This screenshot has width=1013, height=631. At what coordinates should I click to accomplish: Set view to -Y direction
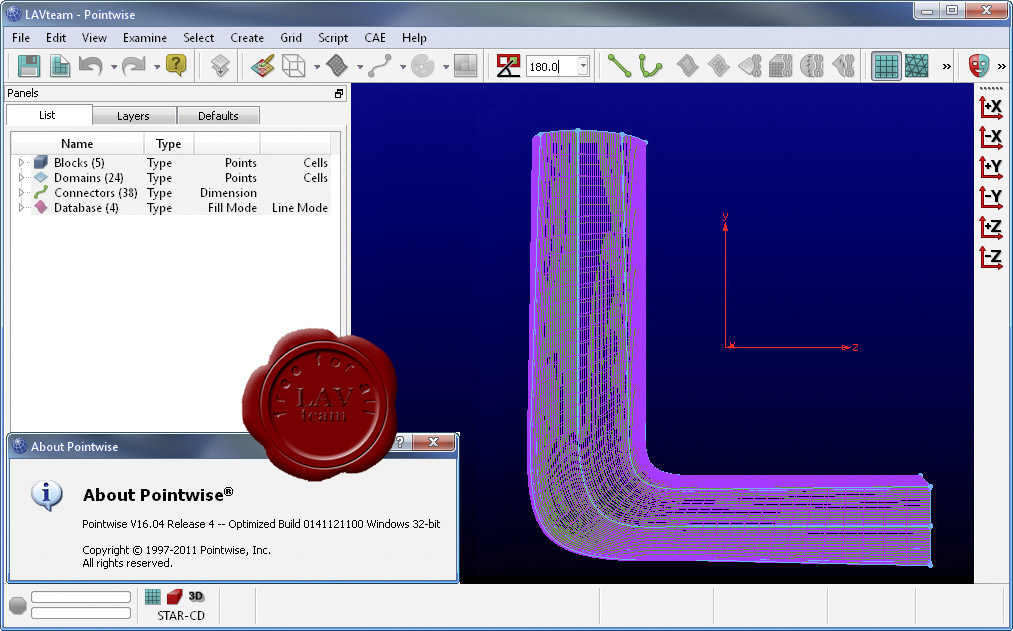(x=991, y=197)
